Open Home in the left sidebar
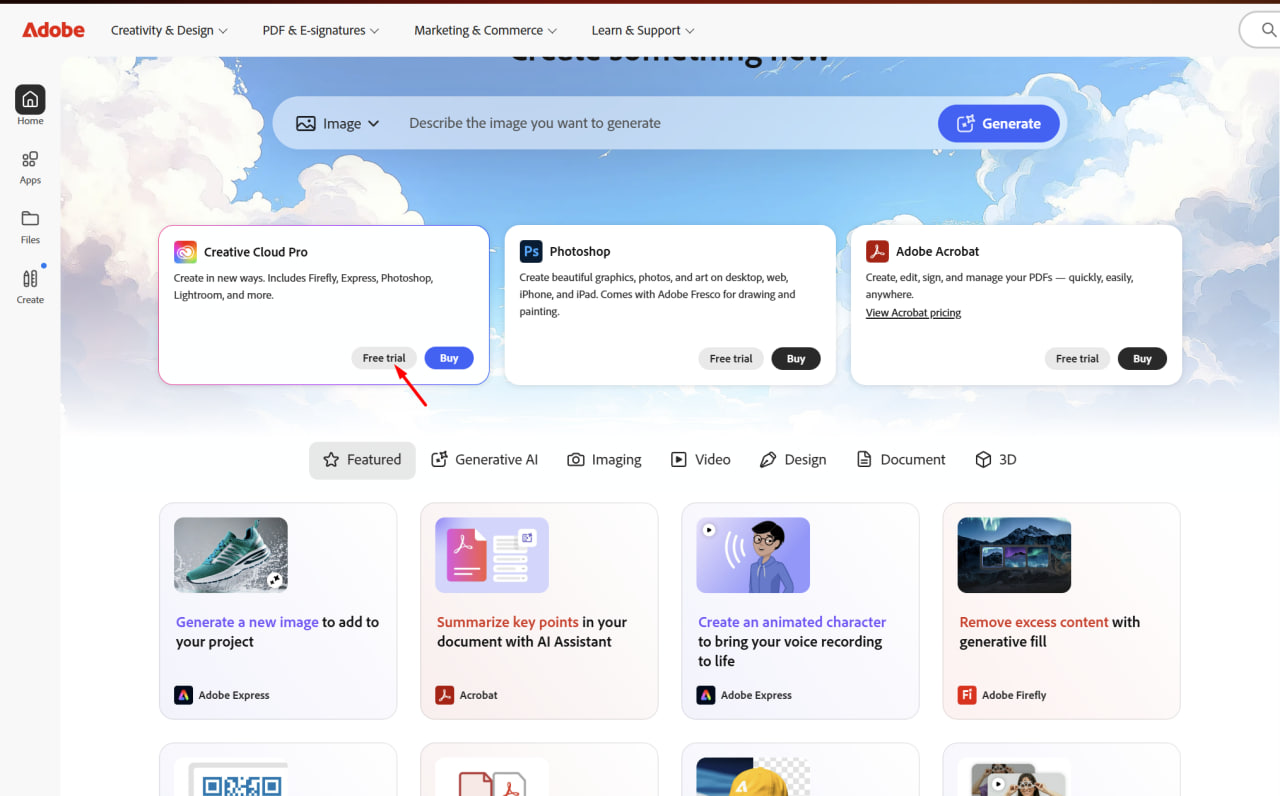1280x796 pixels. (x=30, y=105)
